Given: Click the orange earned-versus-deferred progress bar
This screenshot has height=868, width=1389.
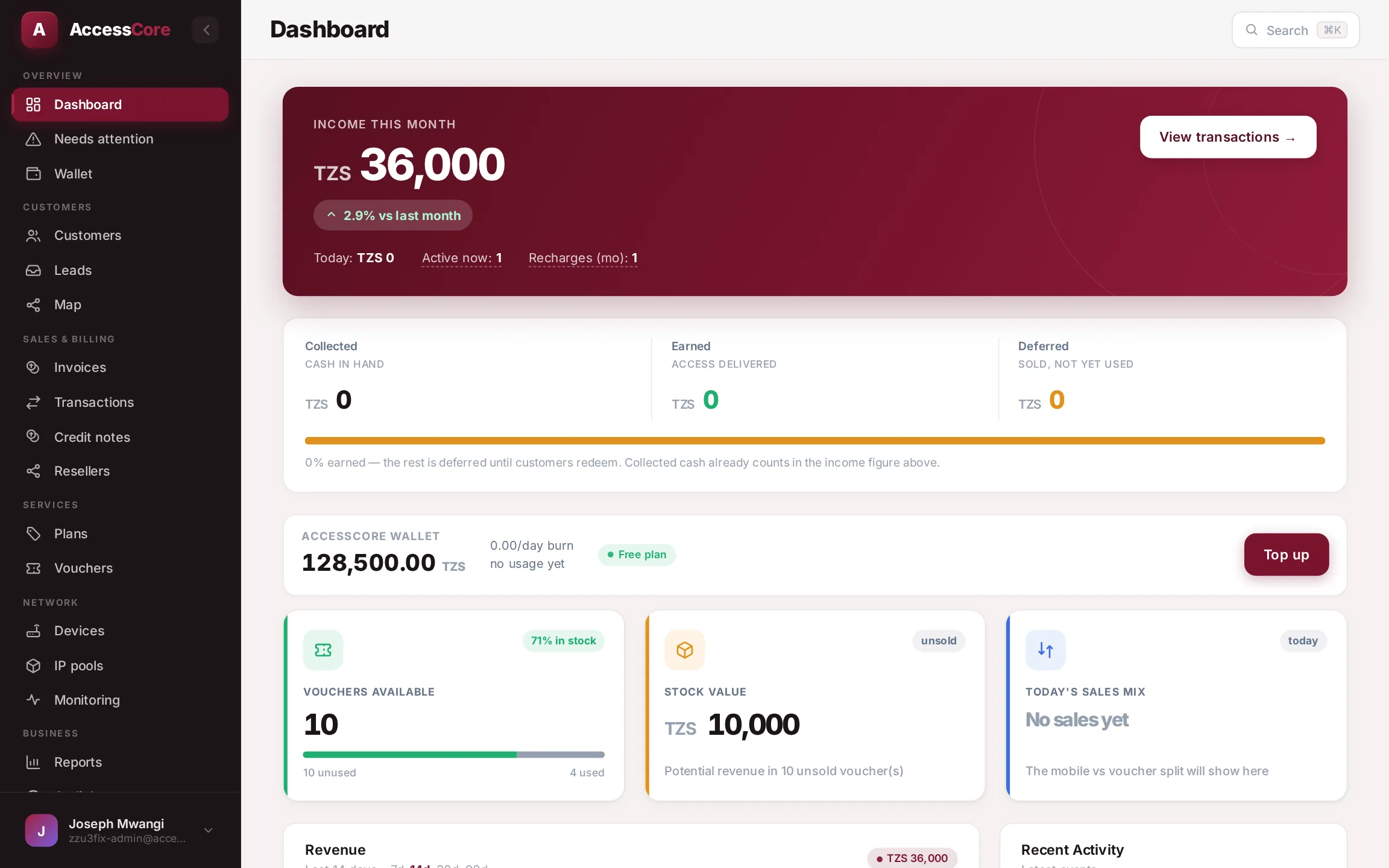Looking at the screenshot, I should coord(814,441).
